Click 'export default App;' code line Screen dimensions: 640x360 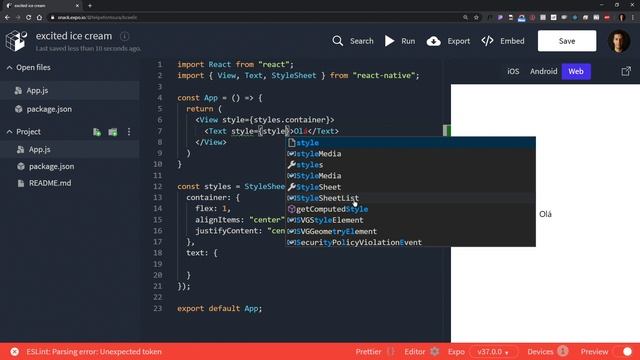click(220, 309)
